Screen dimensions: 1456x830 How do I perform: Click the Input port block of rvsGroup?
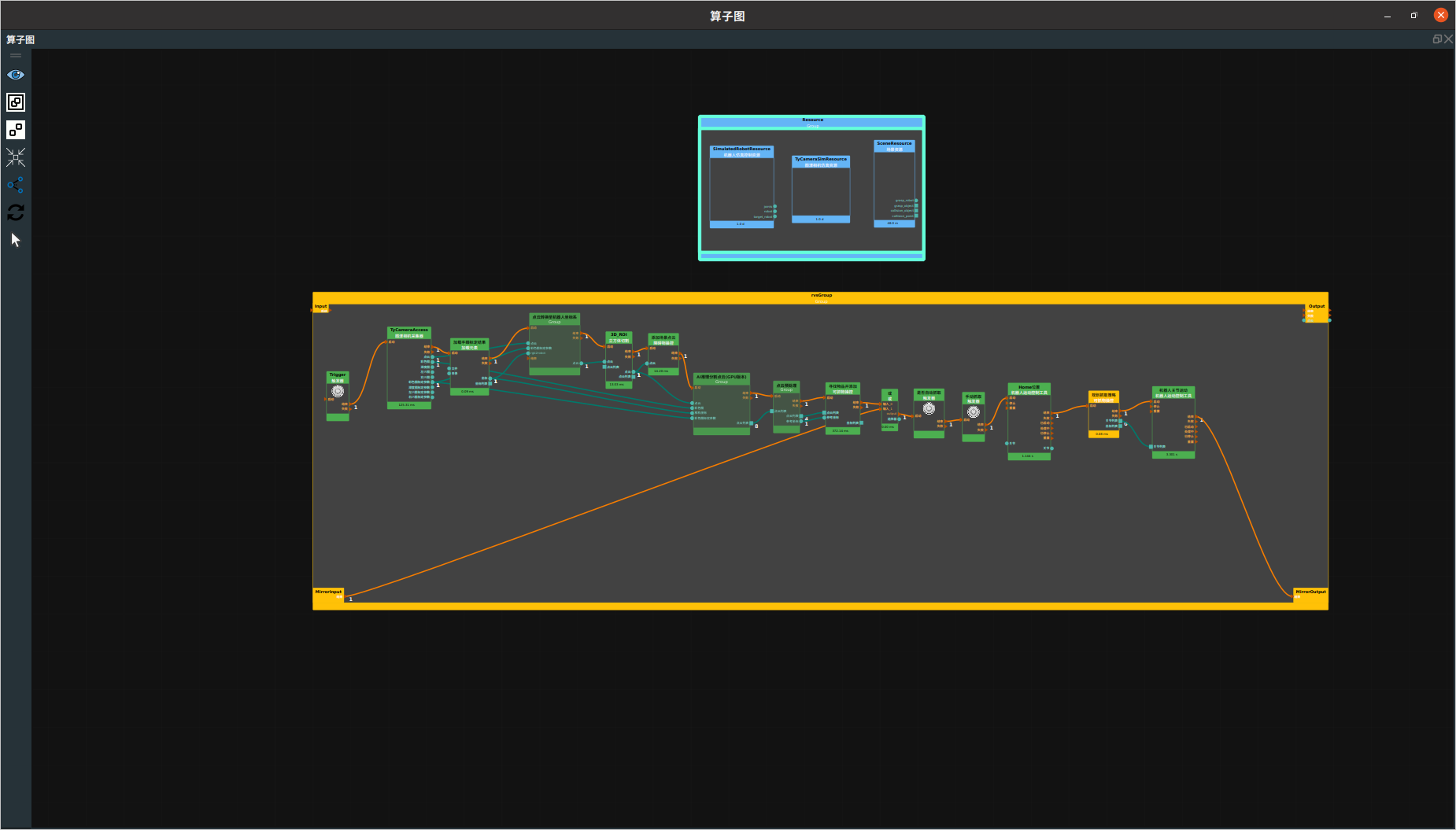tap(321, 308)
